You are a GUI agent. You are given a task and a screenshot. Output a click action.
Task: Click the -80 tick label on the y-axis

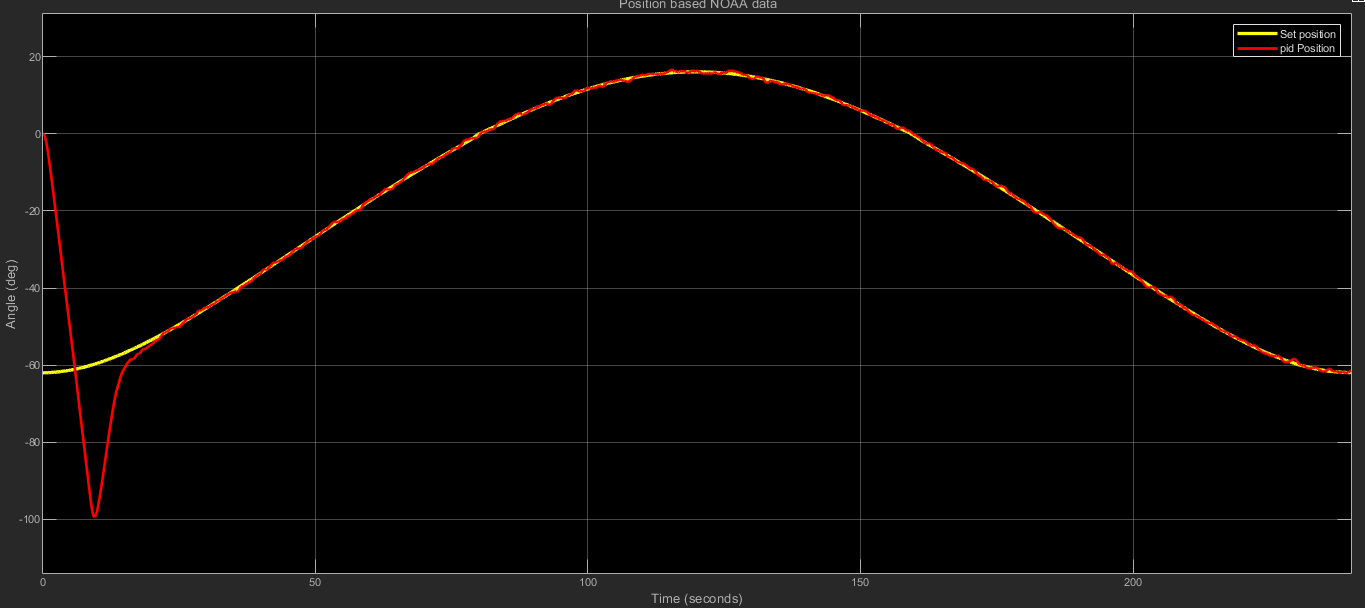coord(31,442)
